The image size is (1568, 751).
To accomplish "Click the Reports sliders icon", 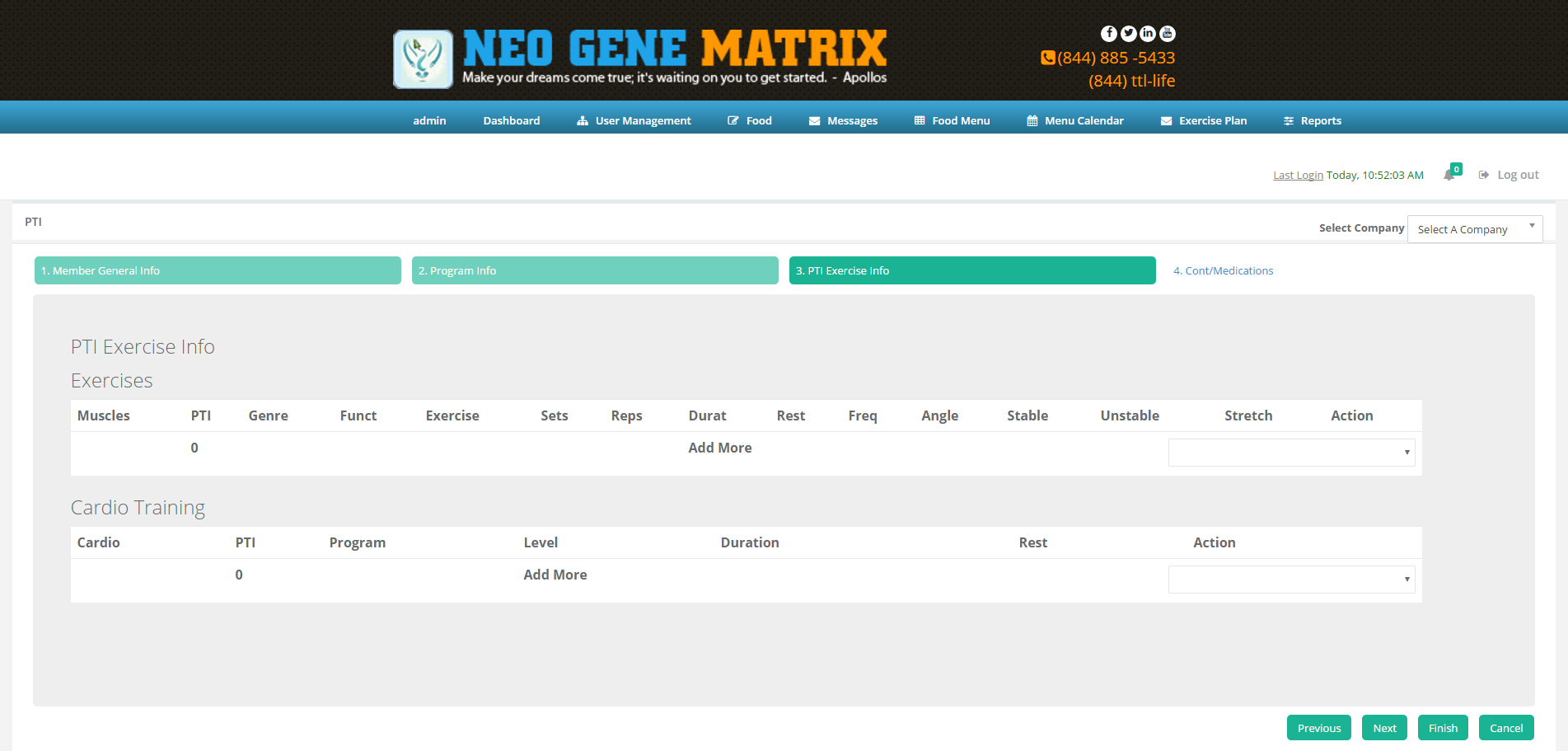I will tap(1289, 121).
